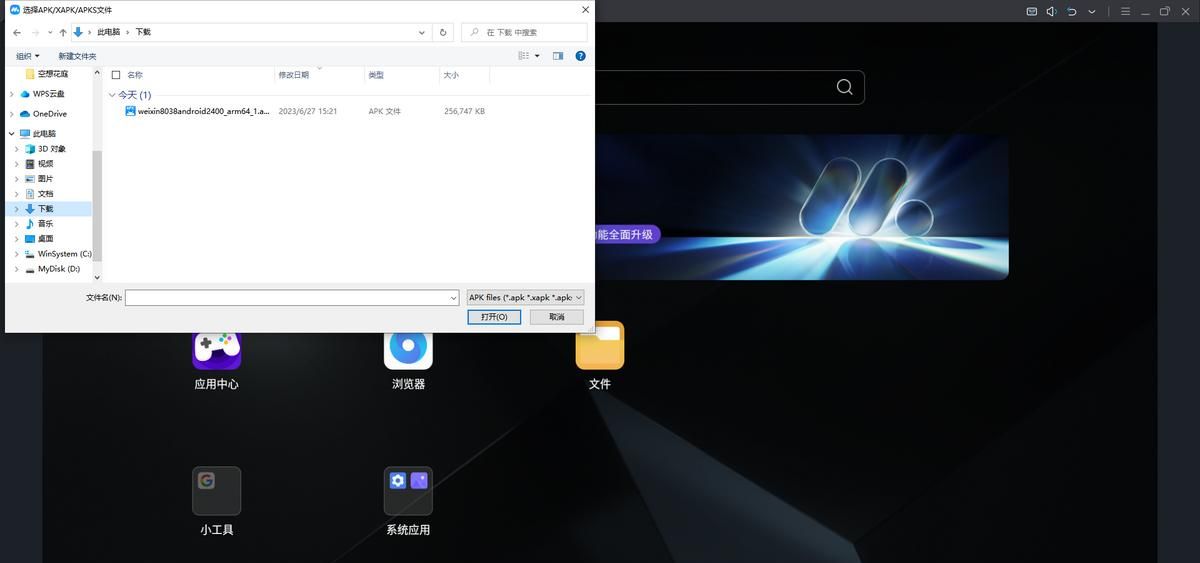1200x563 pixels.
Task: Click the APK 文件 type cell
Action: tap(384, 111)
